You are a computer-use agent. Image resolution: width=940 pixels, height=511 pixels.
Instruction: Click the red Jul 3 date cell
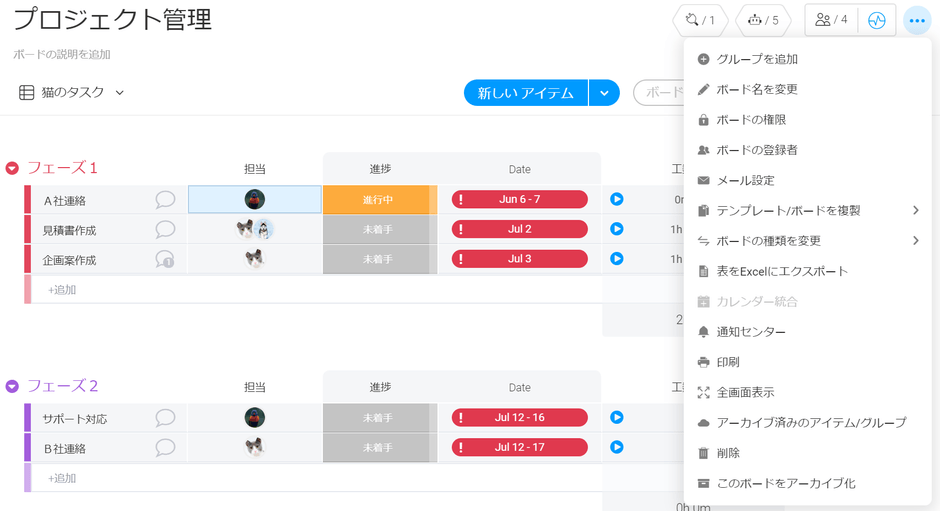coord(520,259)
